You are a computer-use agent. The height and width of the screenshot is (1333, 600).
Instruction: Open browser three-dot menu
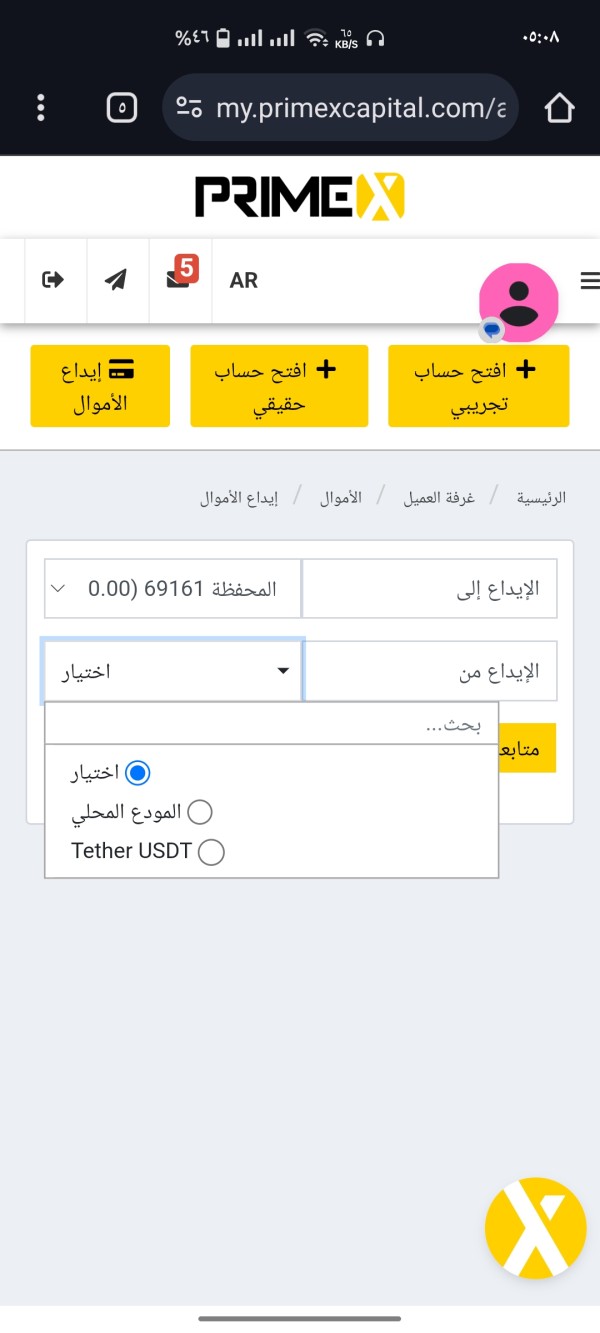click(x=41, y=107)
